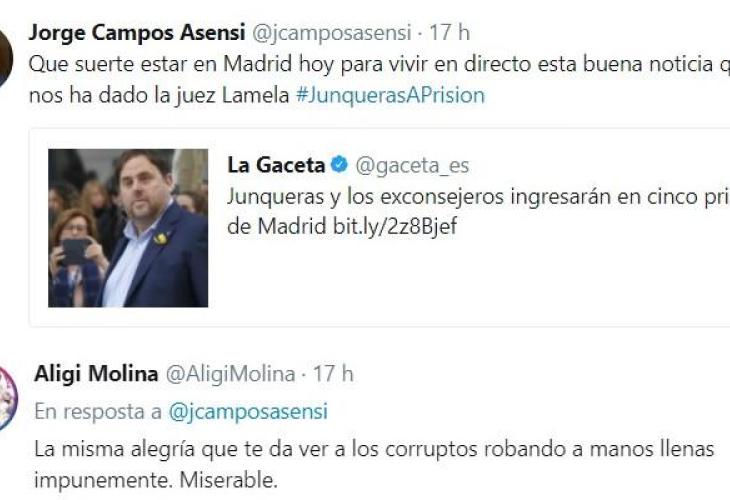This screenshot has width=730, height=500.
Task: Open Aligi Molina's reply text
Action: point(374,465)
